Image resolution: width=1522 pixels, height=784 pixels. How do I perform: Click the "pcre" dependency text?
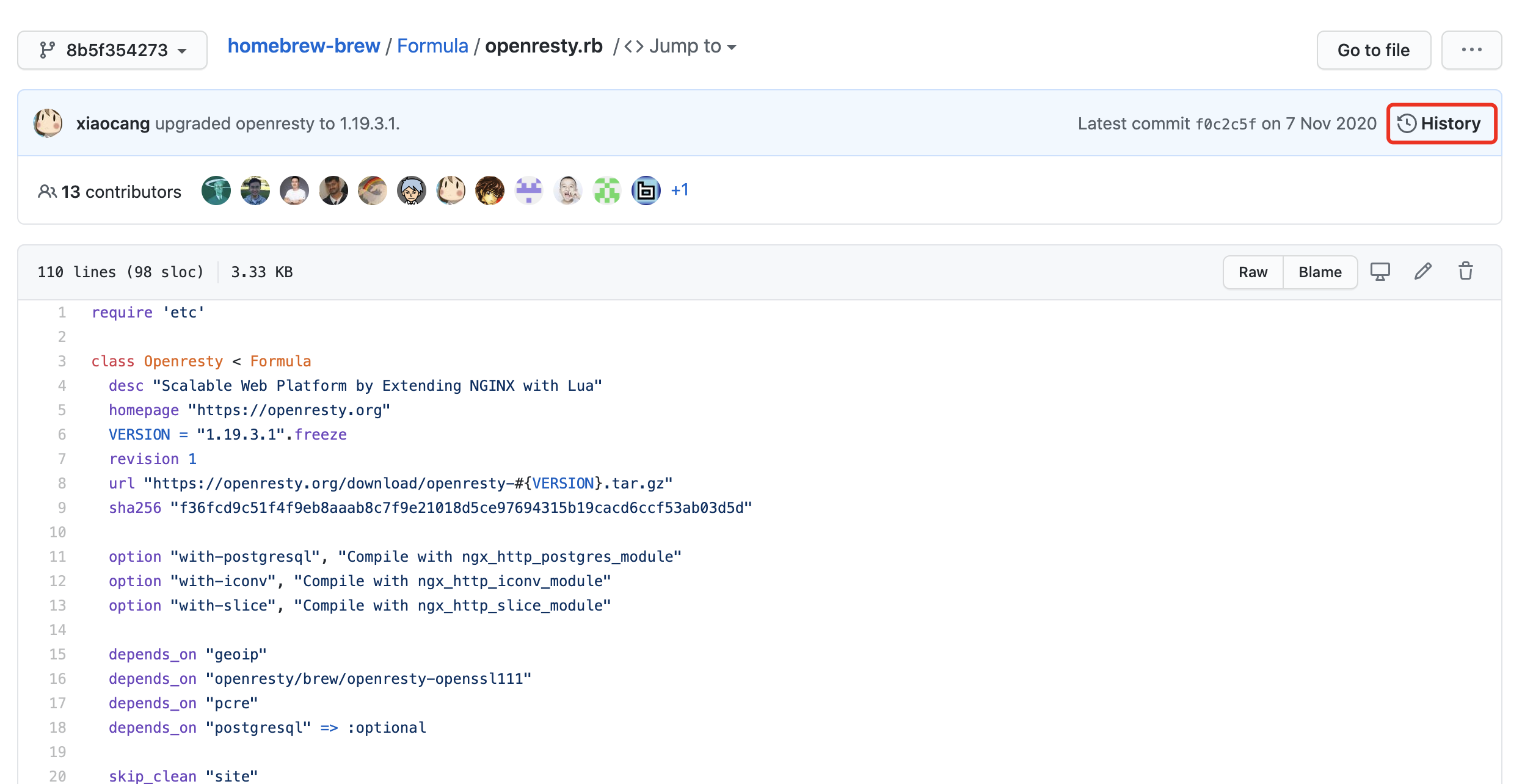tap(231, 703)
